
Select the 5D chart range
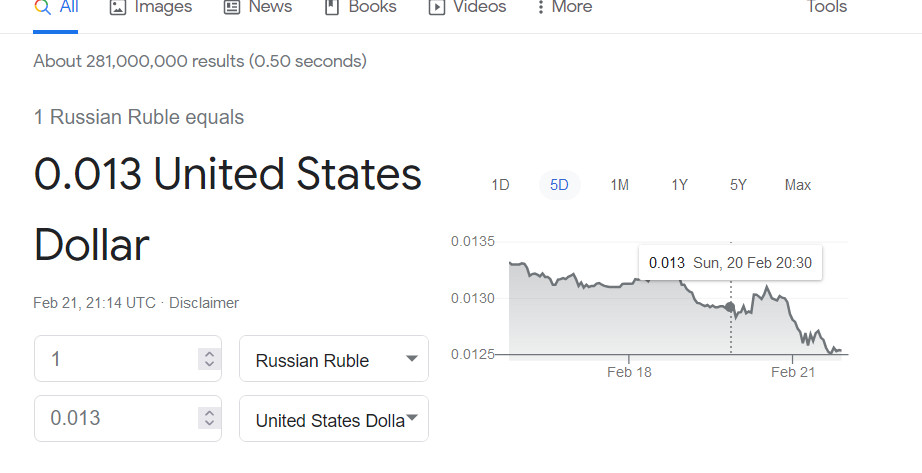point(559,185)
